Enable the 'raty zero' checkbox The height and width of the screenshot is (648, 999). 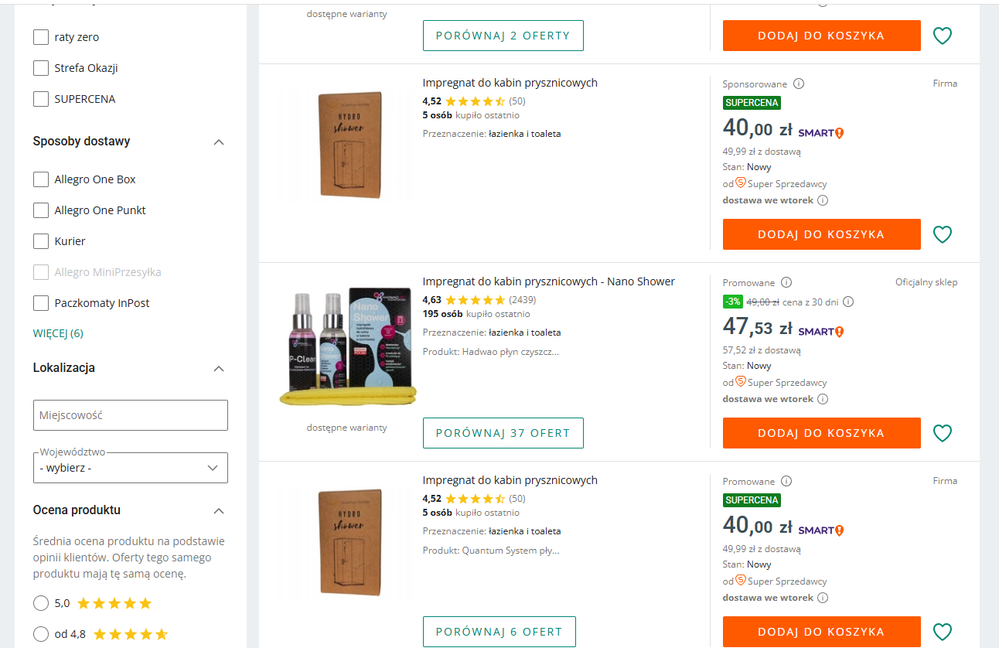click(41, 37)
